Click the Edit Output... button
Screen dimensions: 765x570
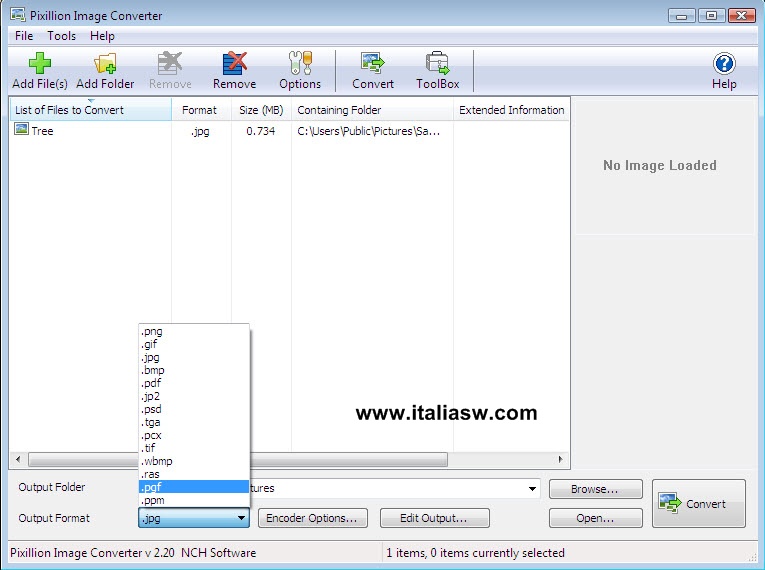click(x=434, y=518)
